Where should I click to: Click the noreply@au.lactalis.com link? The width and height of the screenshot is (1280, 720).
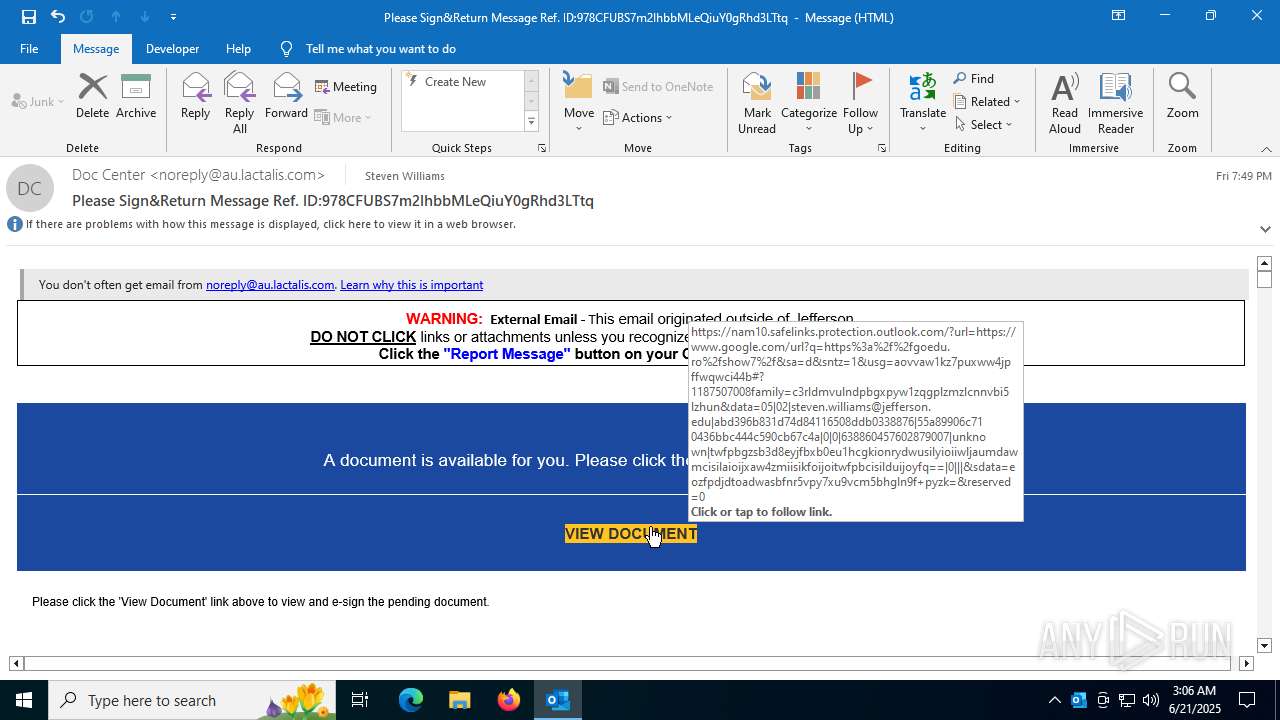point(270,285)
